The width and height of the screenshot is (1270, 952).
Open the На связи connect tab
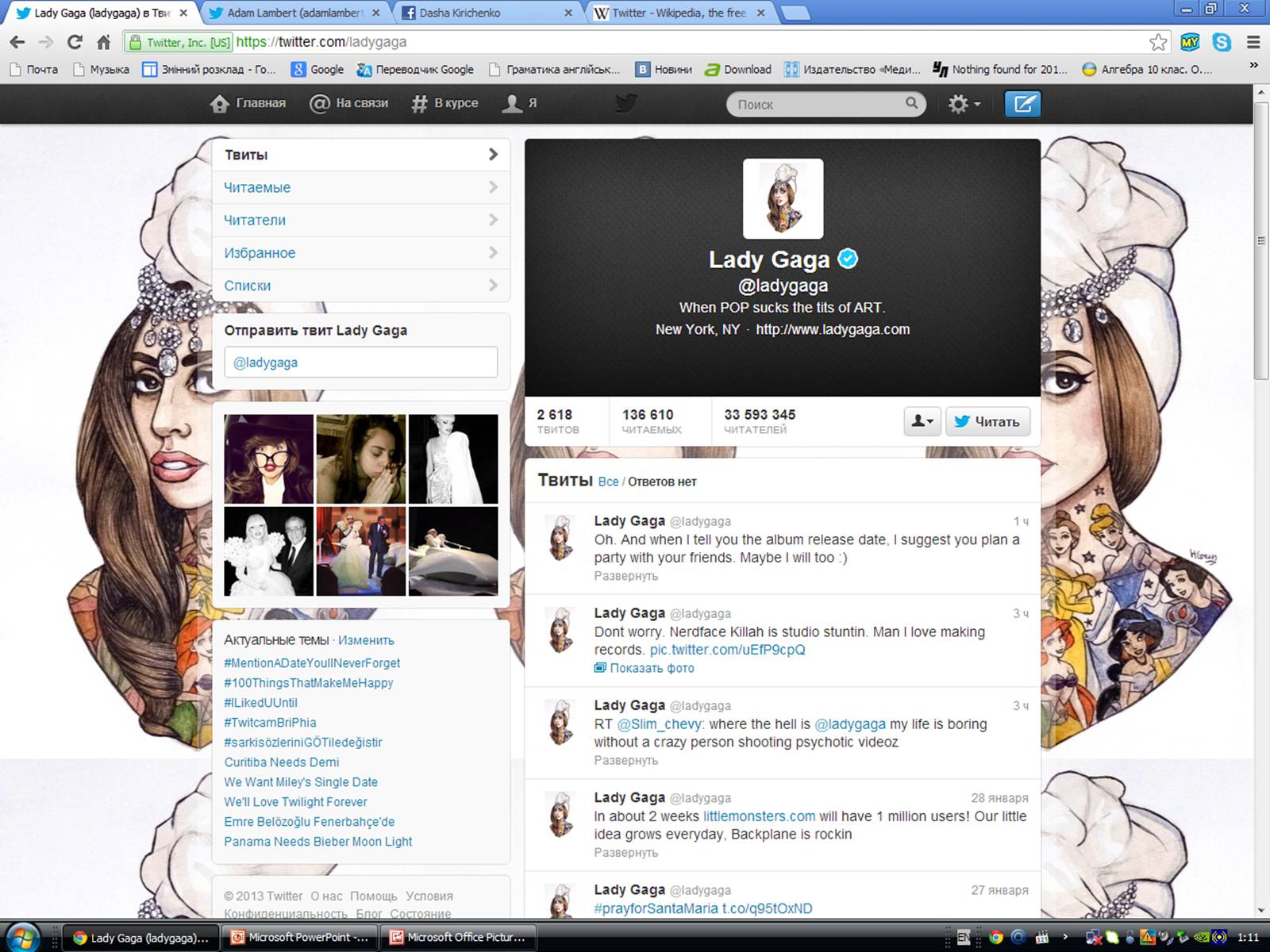tap(349, 103)
